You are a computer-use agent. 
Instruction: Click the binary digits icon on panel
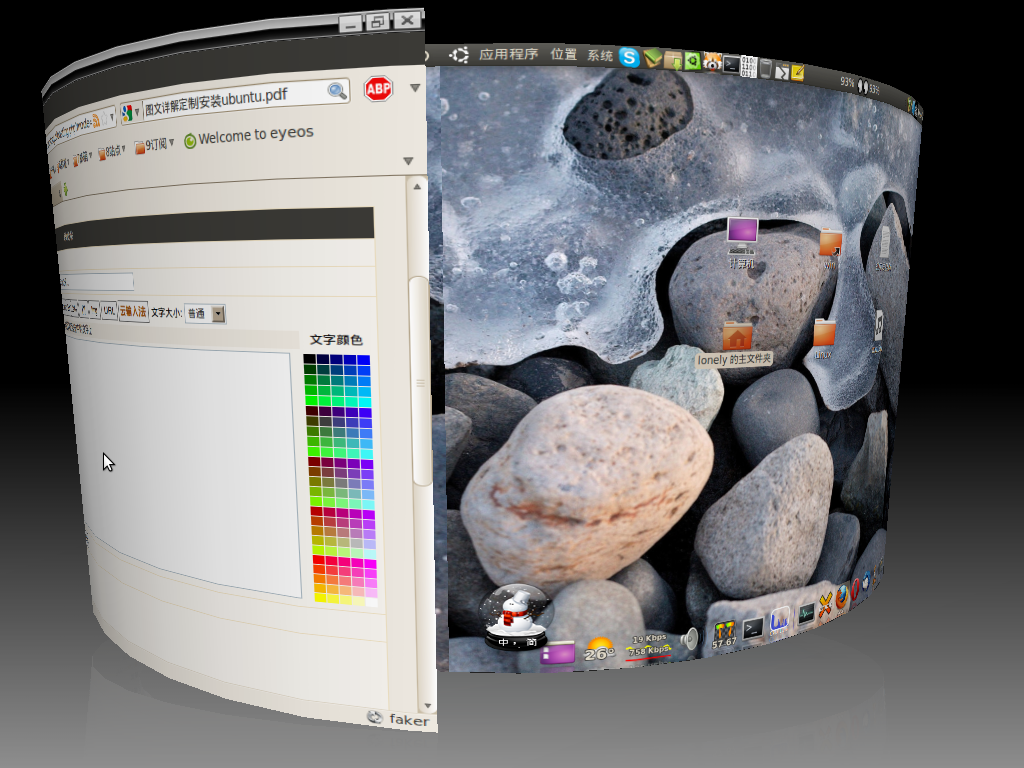pyautogui.click(x=748, y=66)
